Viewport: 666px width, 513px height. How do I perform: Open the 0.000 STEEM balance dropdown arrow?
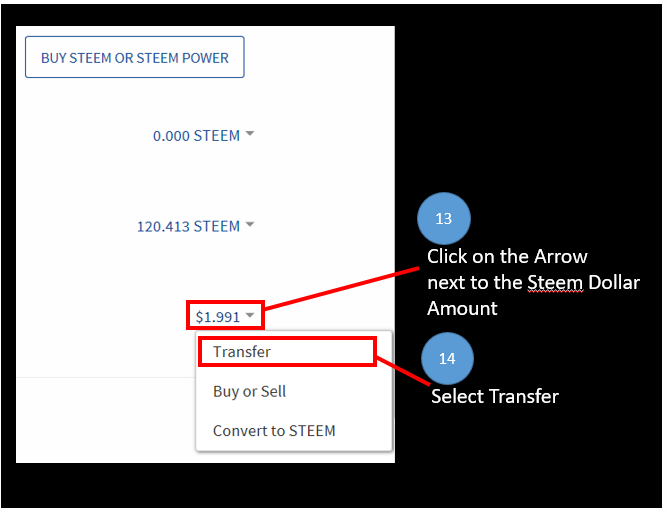tap(250, 134)
